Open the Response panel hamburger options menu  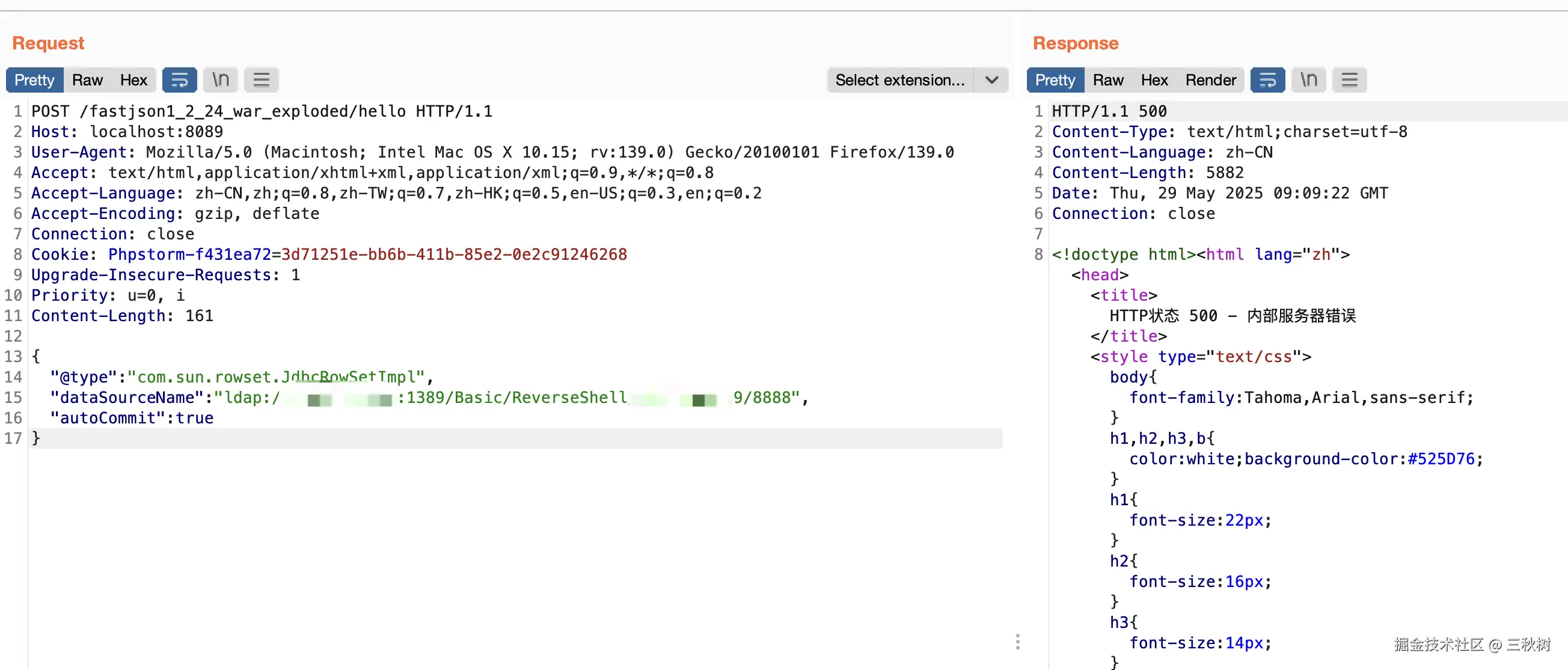click(1350, 80)
